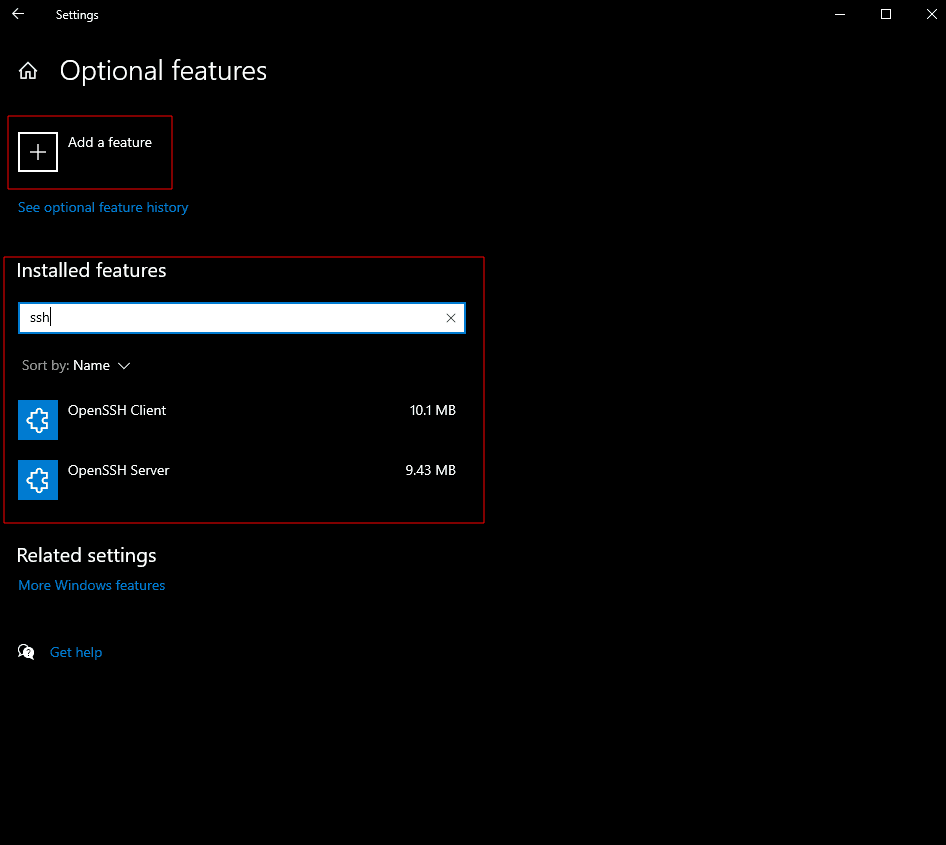
Task: Select the OpenSSH Client entry name
Action: point(117,410)
